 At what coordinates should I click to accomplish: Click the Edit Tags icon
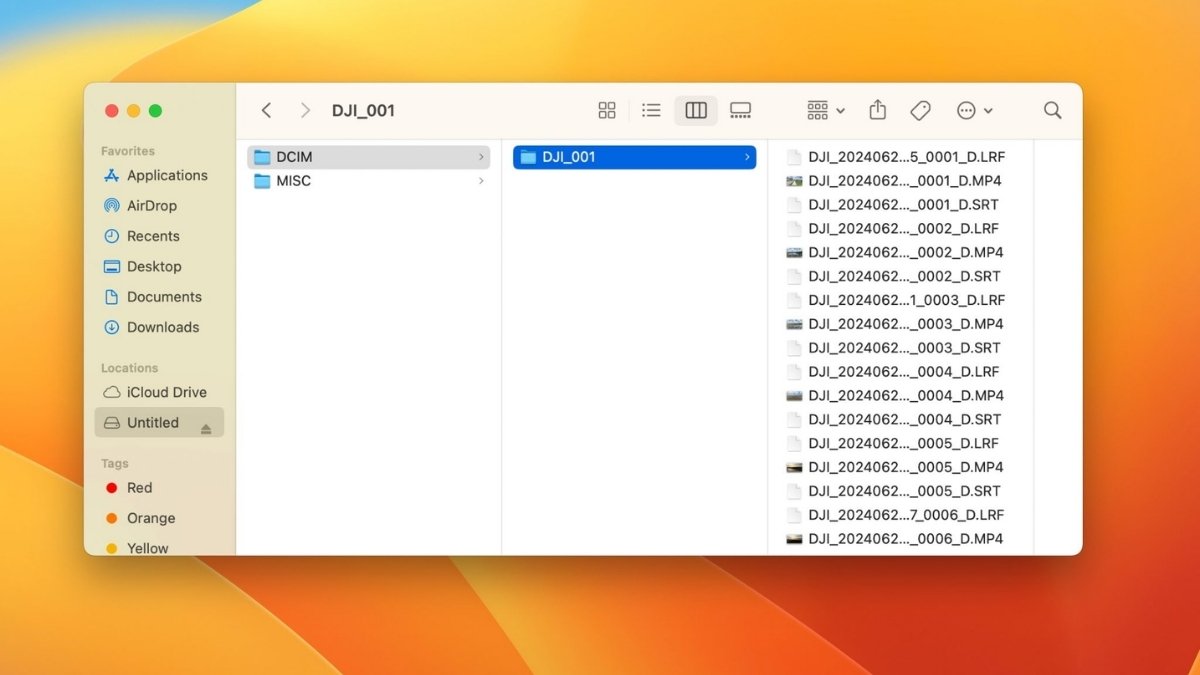click(x=921, y=111)
